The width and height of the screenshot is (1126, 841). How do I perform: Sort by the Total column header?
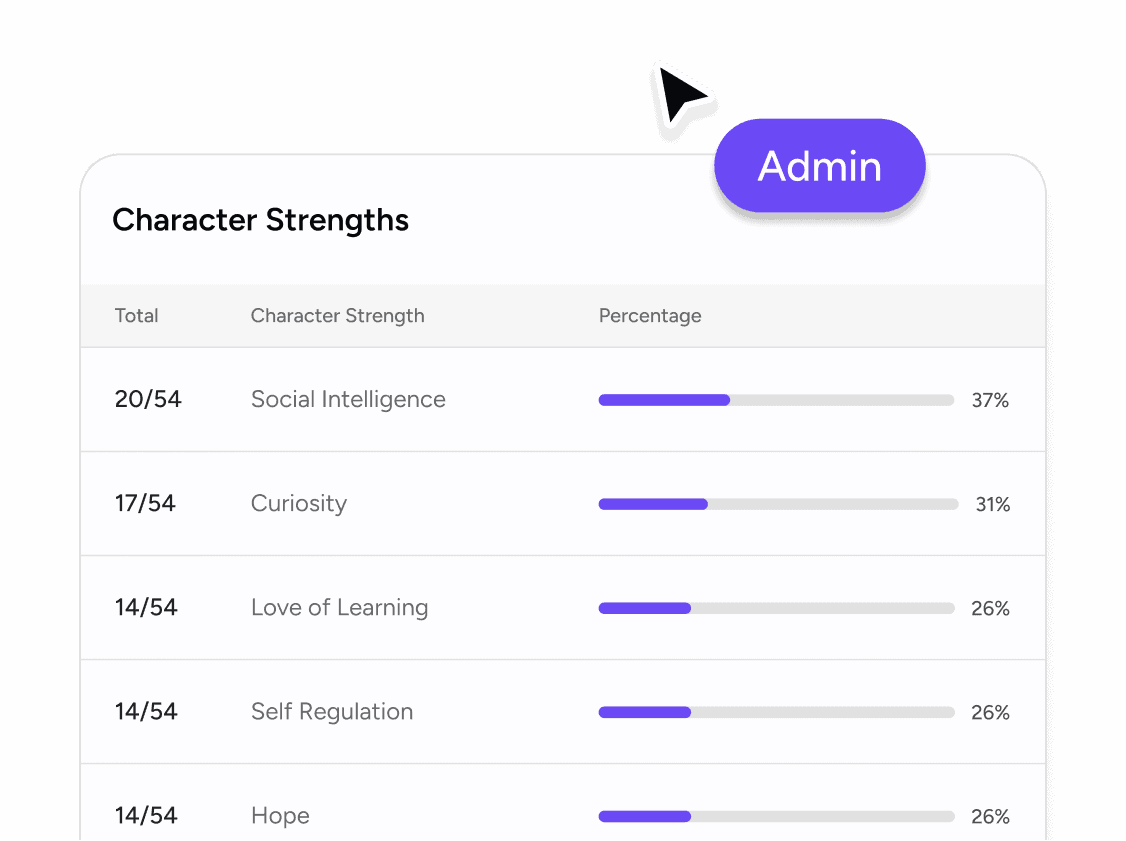point(136,315)
